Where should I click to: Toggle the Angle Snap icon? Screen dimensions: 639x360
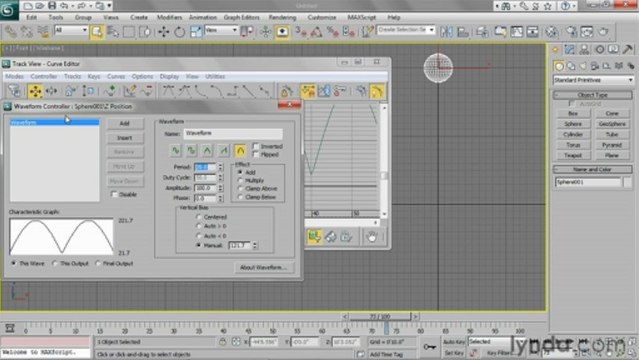pos(316,31)
